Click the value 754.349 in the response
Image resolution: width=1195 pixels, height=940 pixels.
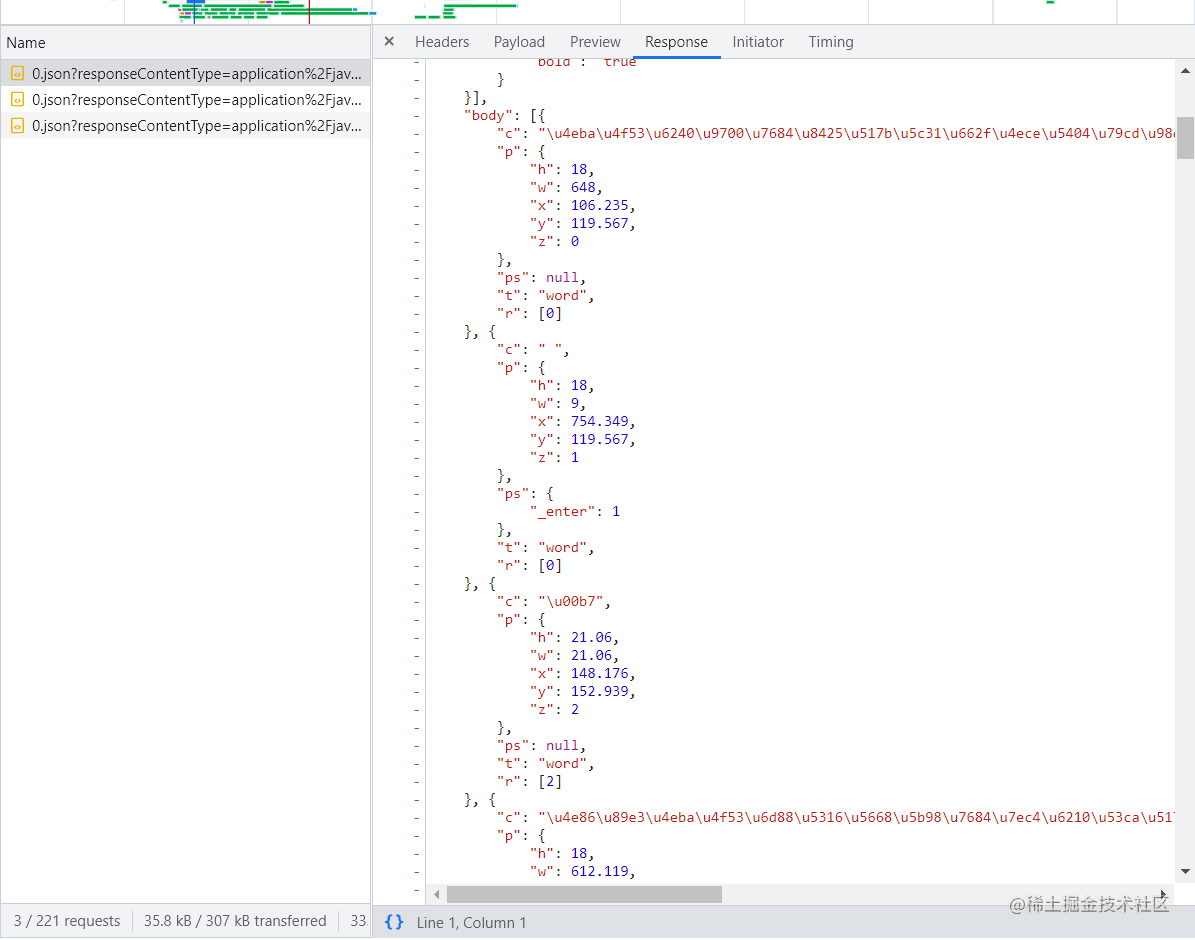(x=600, y=422)
